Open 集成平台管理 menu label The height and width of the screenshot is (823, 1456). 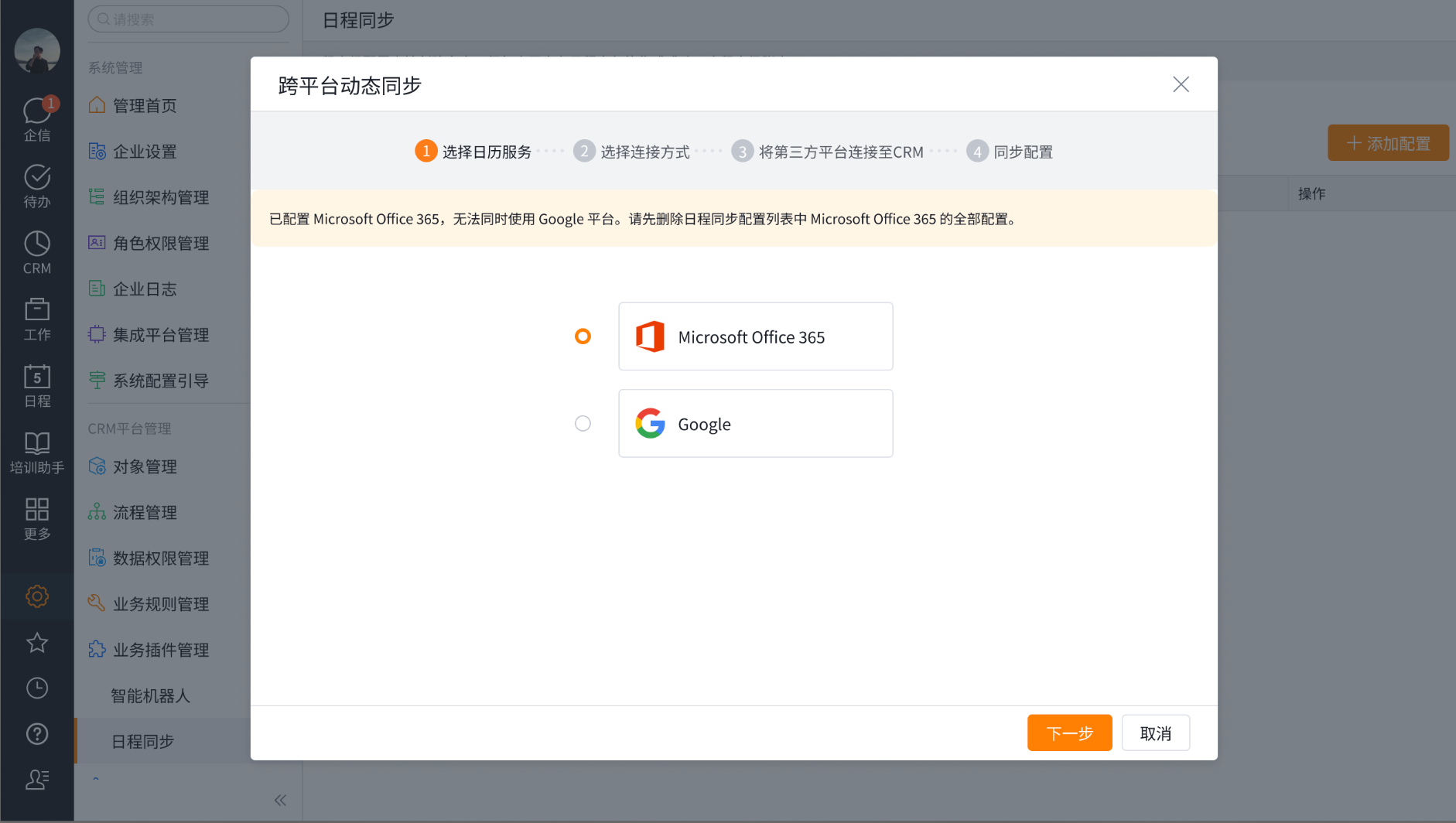(x=161, y=335)
